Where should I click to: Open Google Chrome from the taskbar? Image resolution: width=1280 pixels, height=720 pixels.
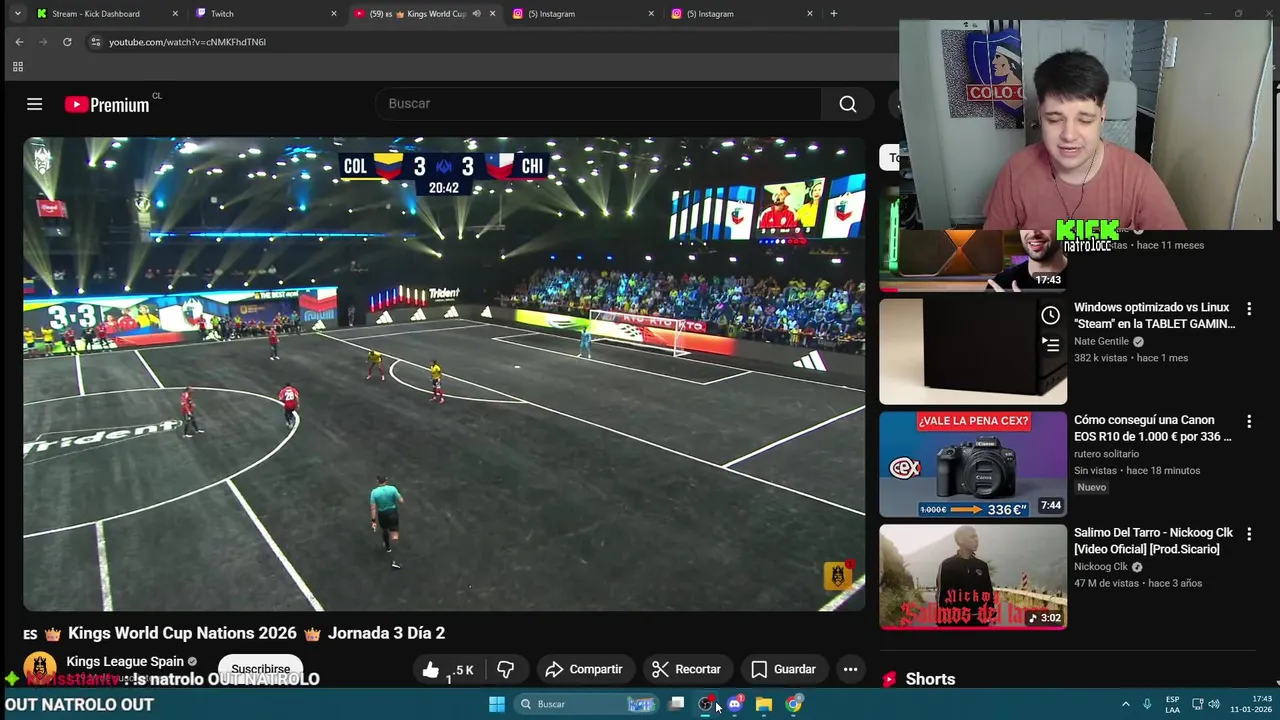pyautogui.click(x=793, y=704)
